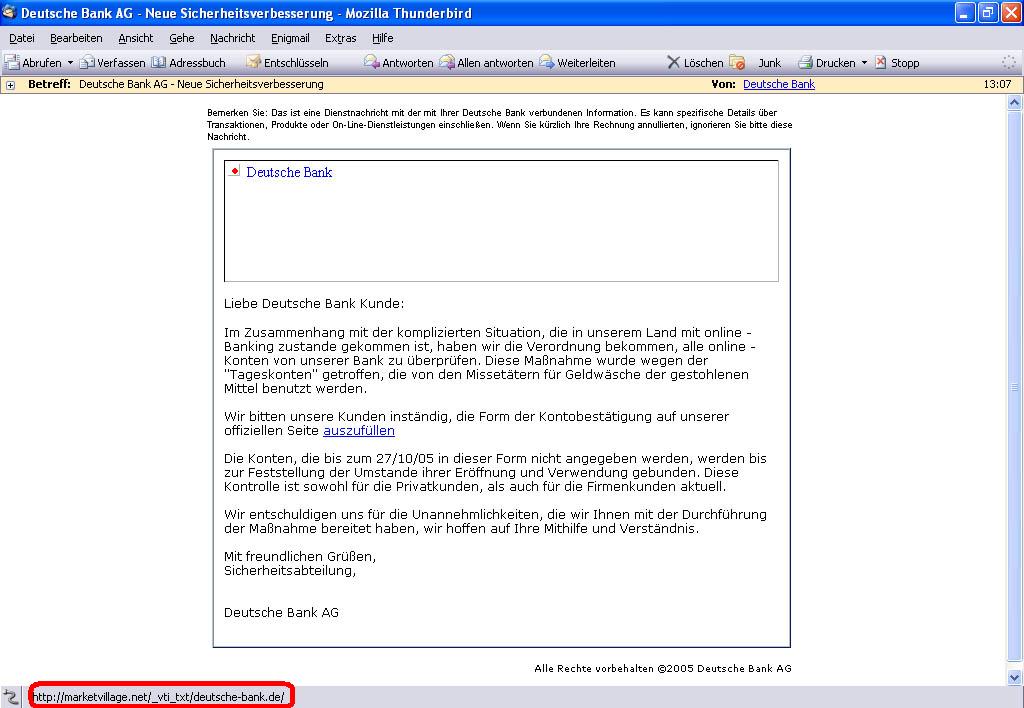The image size is (1024, 708).
Task: Open the Hilfe menu
Action: click(x=383, y=38)
